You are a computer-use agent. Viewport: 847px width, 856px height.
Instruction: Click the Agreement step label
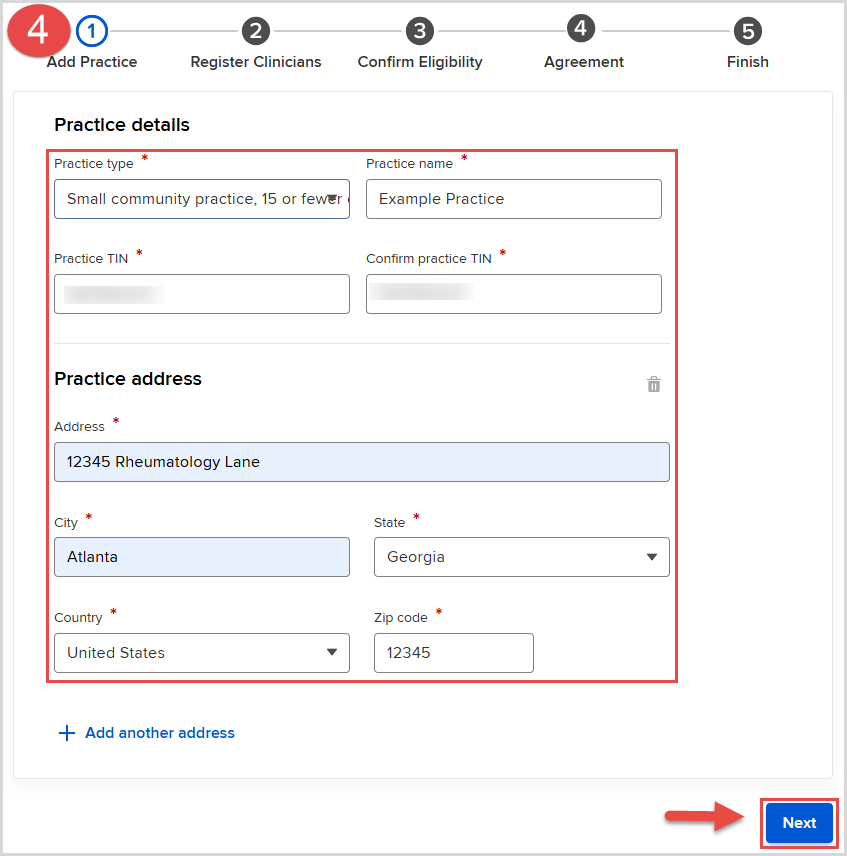pyautogui.click(x=584, y=62)
